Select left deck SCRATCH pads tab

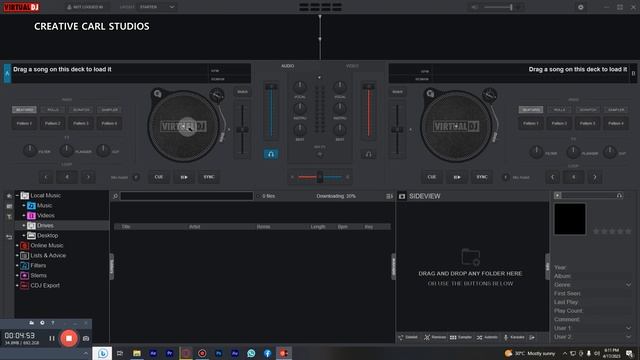pyautogui.click(x=81, y=110)
